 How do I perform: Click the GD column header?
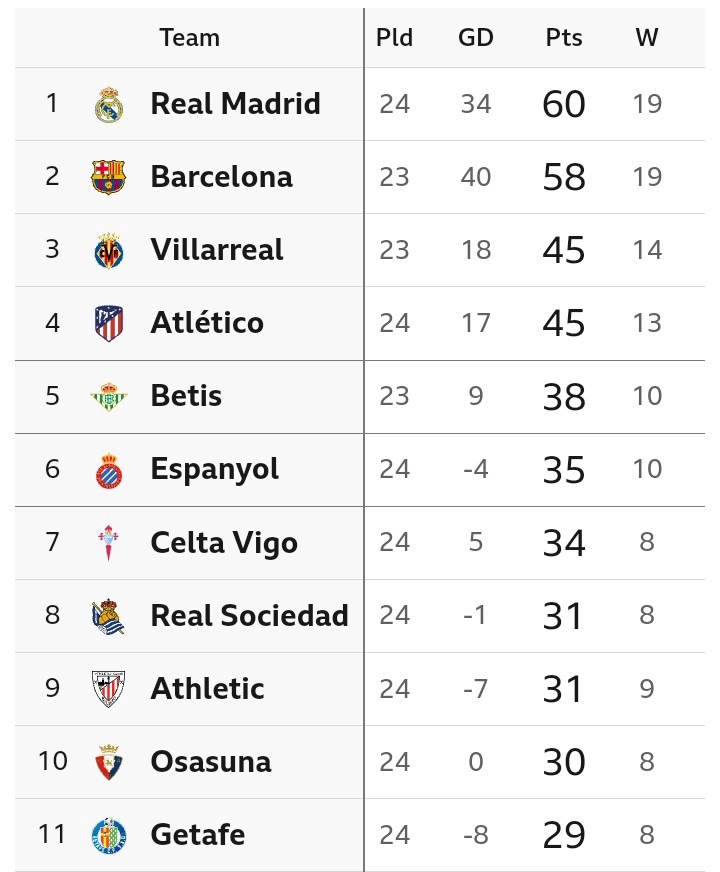coord(476,38)
